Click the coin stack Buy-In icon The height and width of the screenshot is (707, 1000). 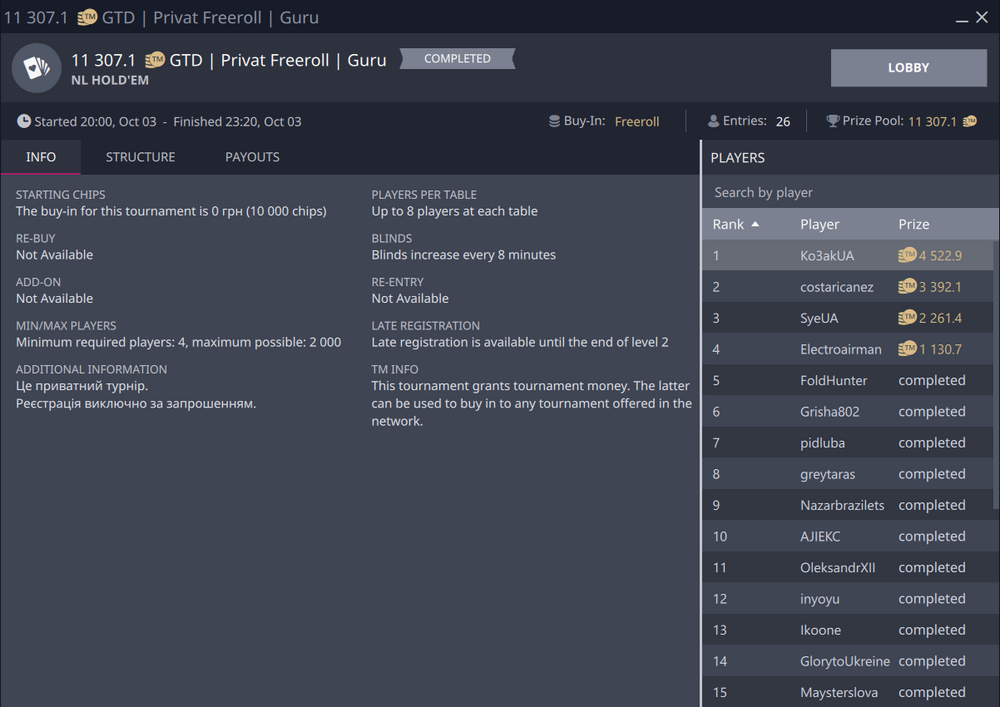554,121
